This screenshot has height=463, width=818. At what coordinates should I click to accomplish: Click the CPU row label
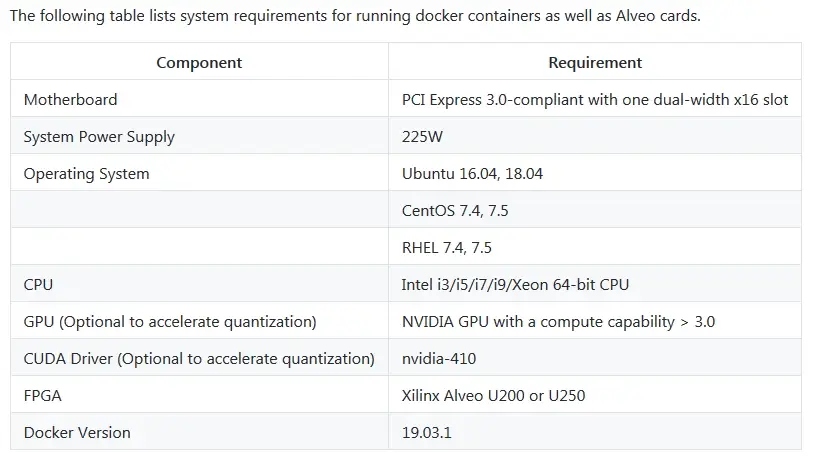pos(38,284)
